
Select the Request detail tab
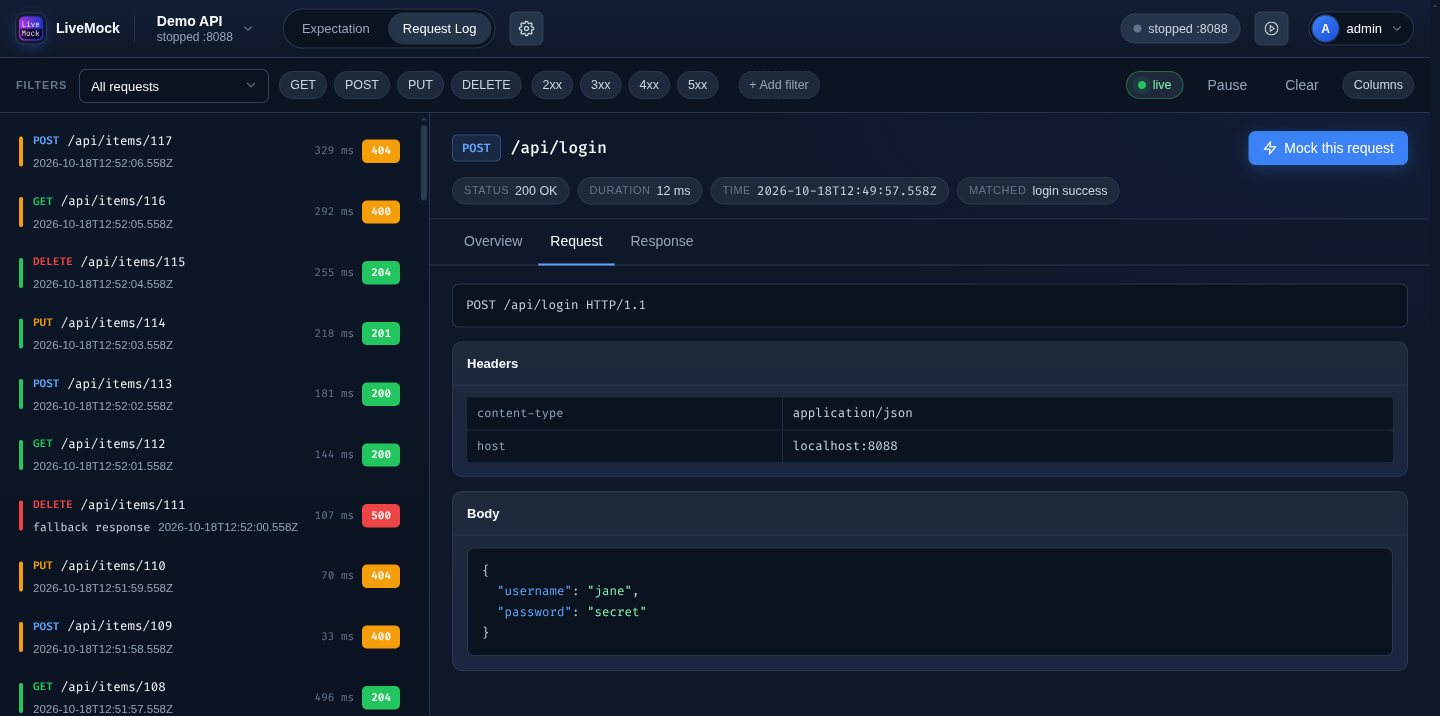point(576,241)
